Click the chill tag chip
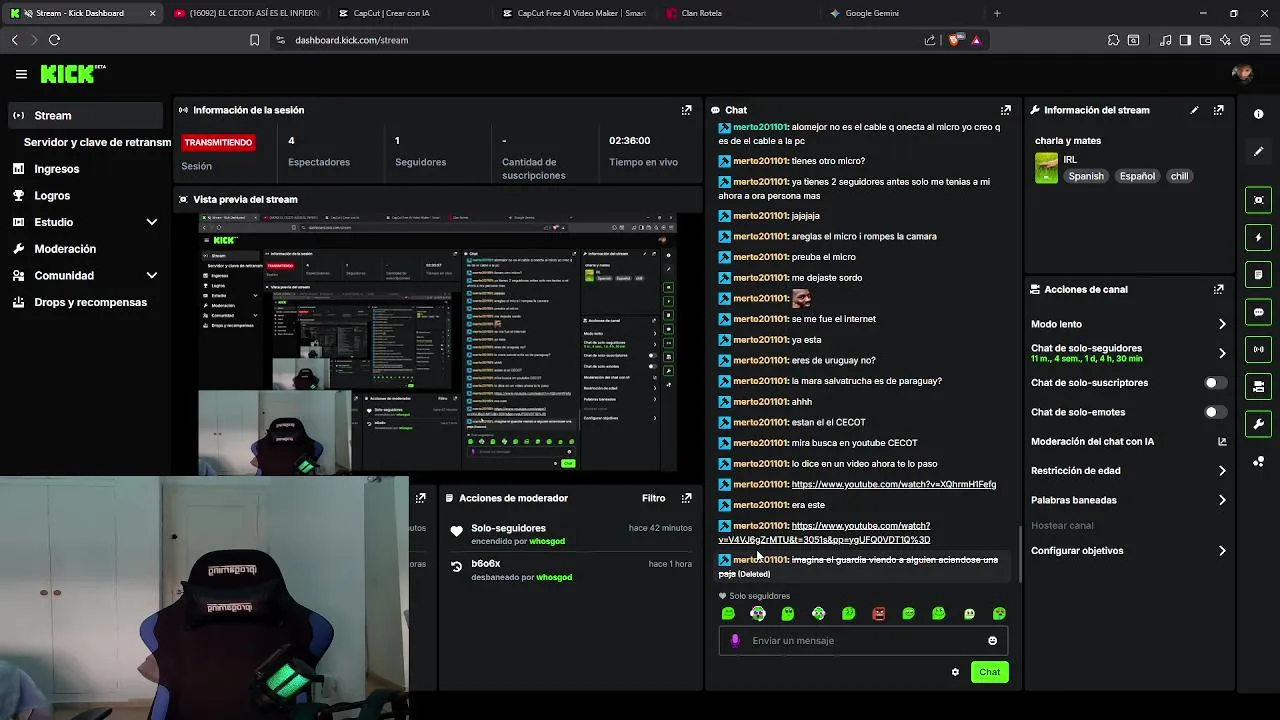The image size is (1280, 720). point(1179,176)
